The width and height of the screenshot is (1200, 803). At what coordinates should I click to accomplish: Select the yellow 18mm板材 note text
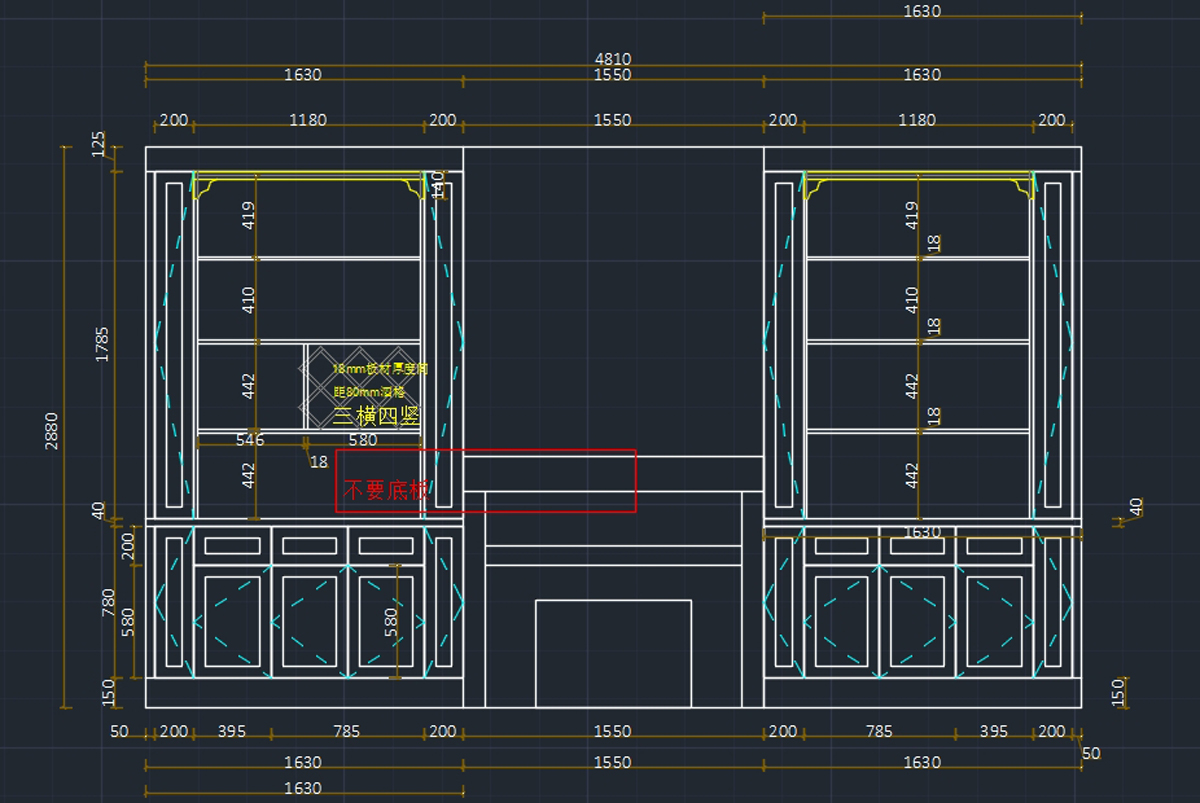pos(379,369)
